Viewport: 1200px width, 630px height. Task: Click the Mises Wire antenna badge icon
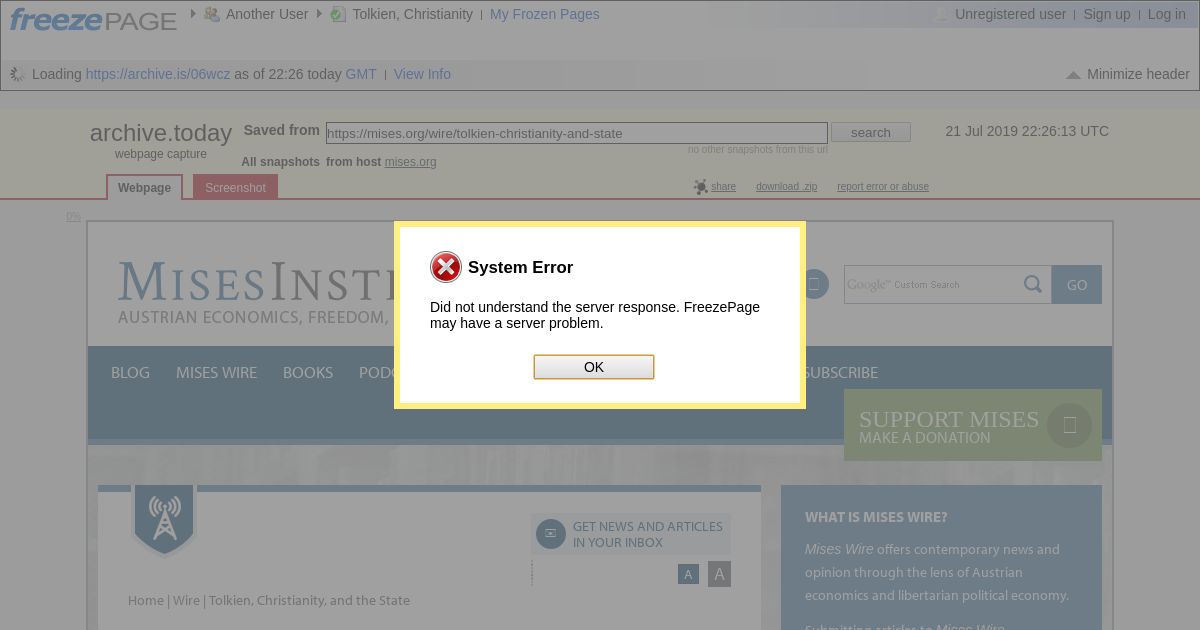coord(164,519)
